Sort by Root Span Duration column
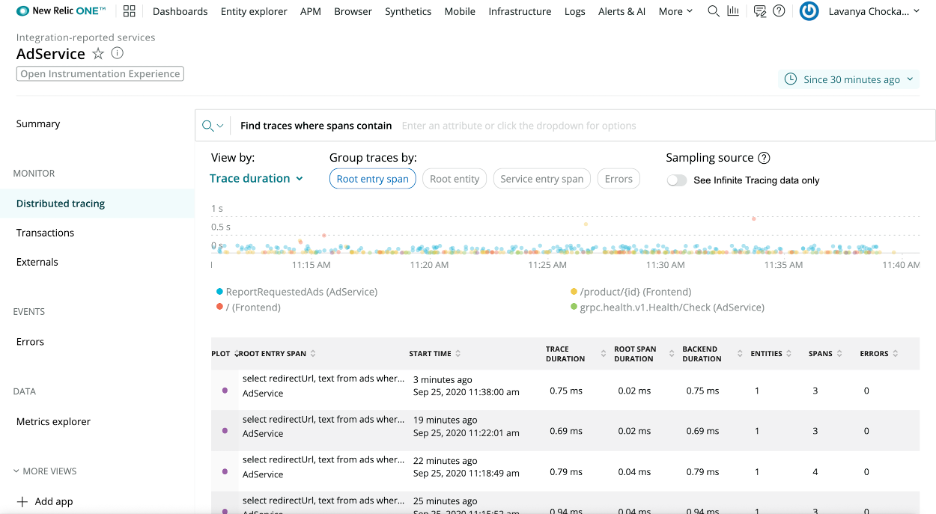 [x=671, y=353]
